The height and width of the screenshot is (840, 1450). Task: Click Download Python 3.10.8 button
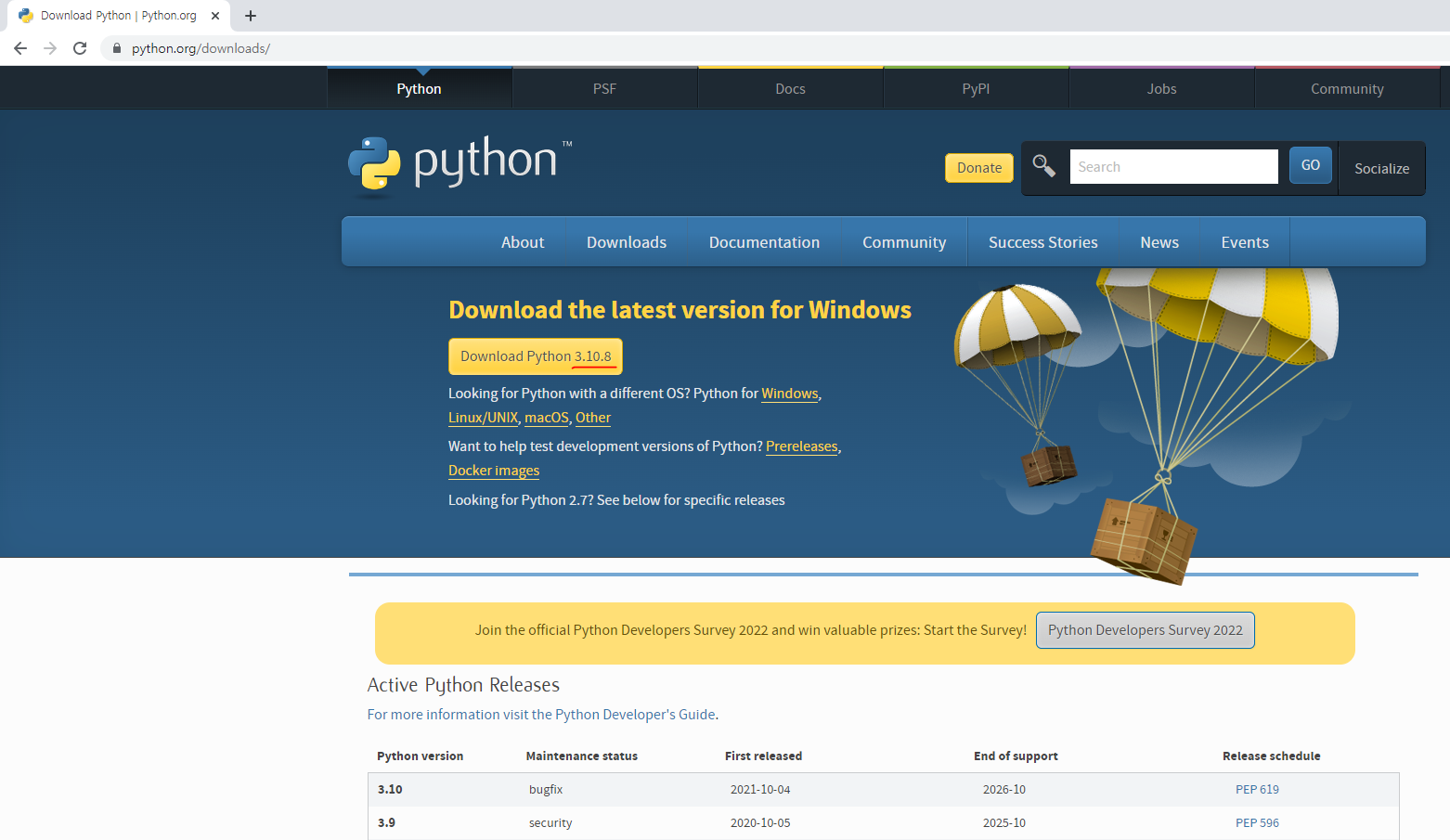click(536, 356)
